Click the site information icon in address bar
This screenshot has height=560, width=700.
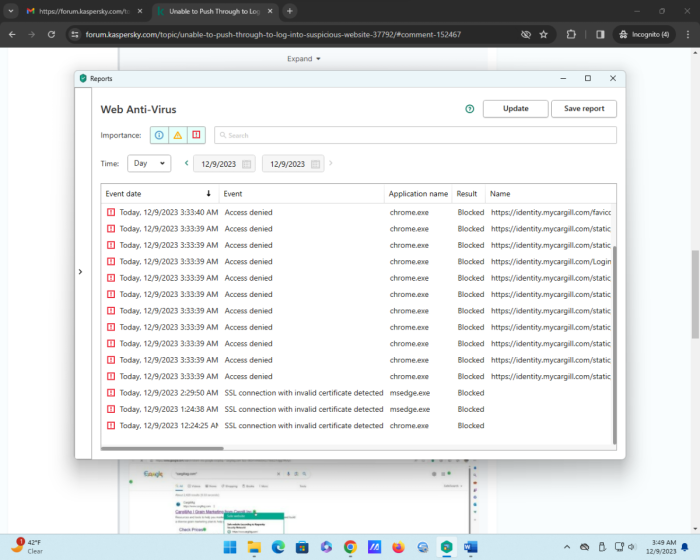click(x=75, y=34)
